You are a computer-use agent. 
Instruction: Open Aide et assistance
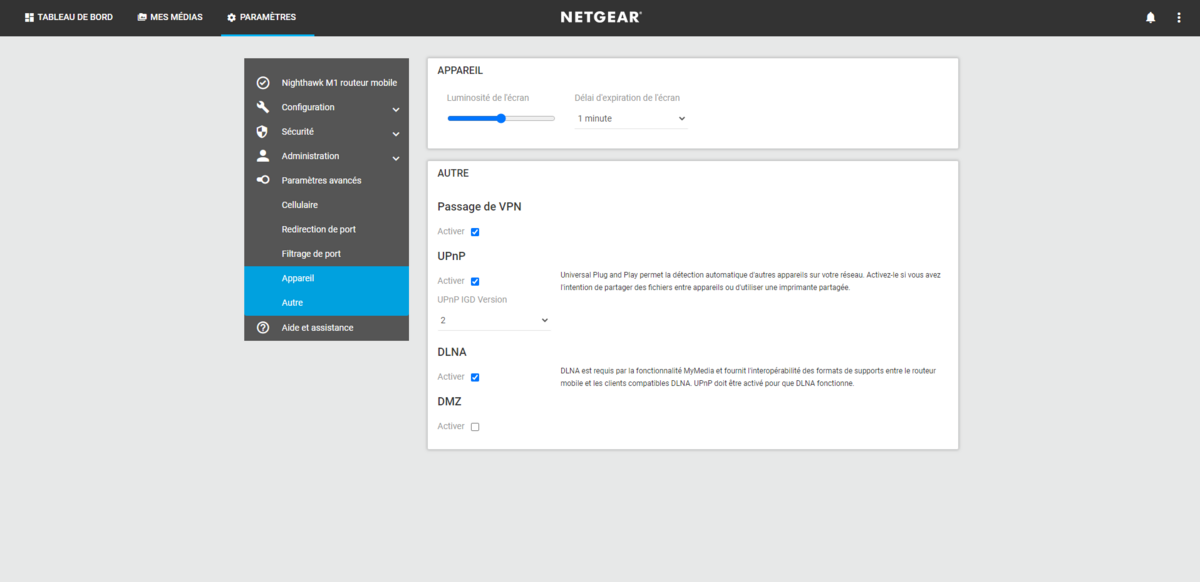point(326,328)
